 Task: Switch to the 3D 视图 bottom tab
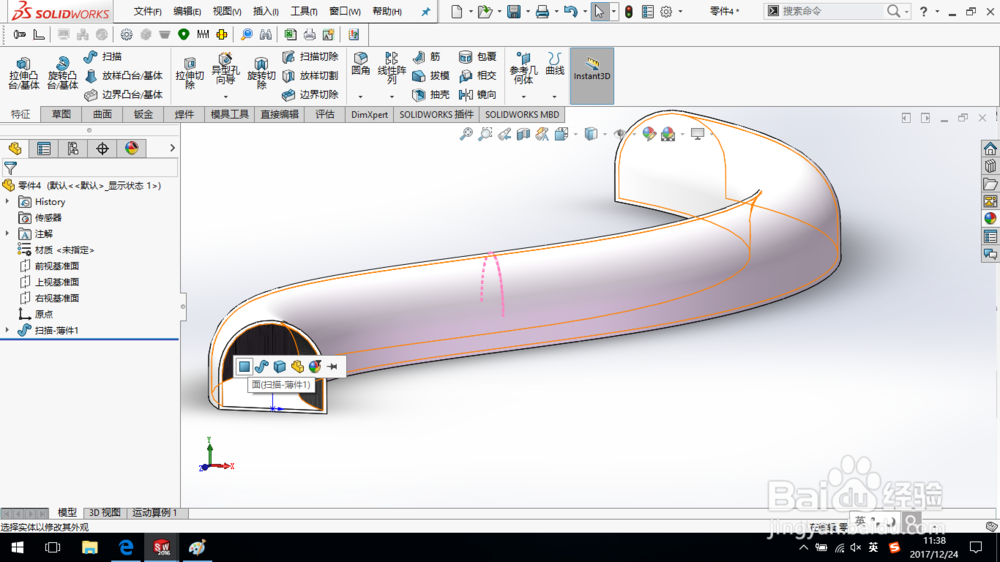coord(105,512)
